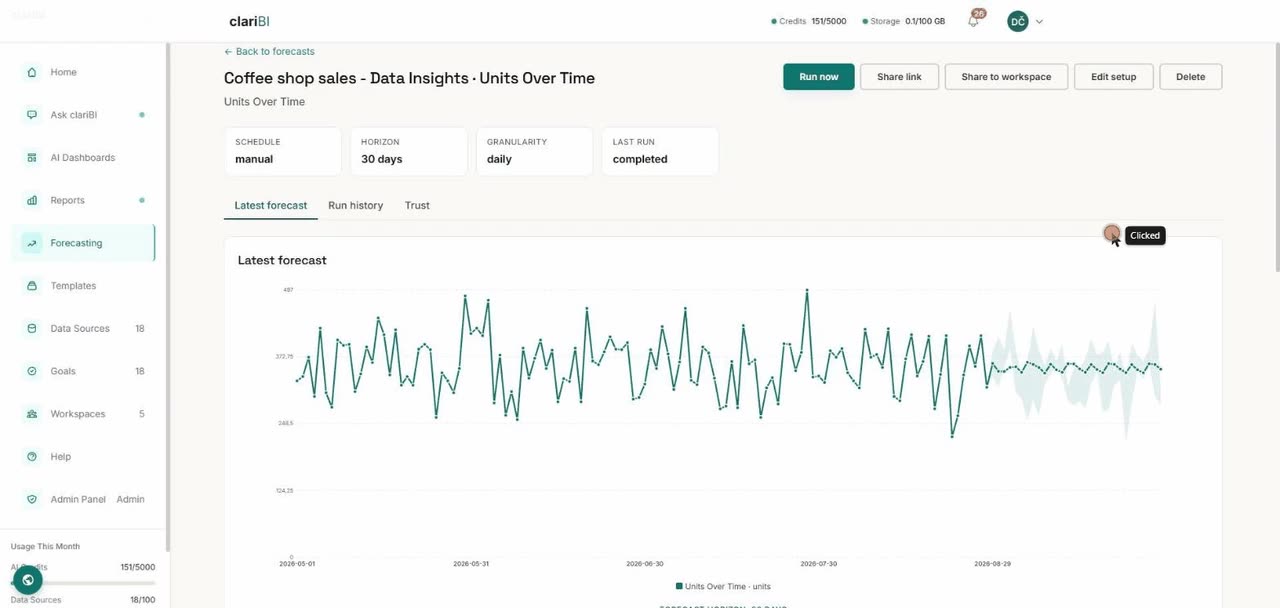The width and height of the screenshot is (1280, 608).
Task: Click Share to workspace button
Action: pos(1006,77)
